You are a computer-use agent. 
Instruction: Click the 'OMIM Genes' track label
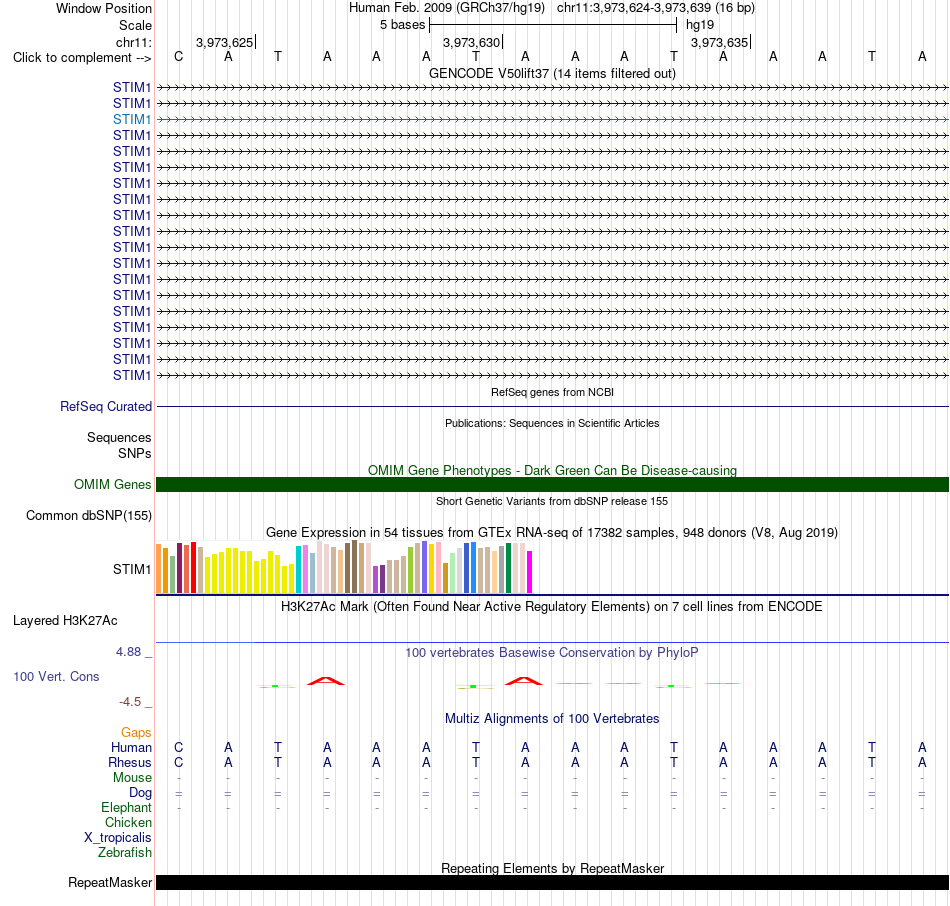pyautogui.click(x=112, y=484)
